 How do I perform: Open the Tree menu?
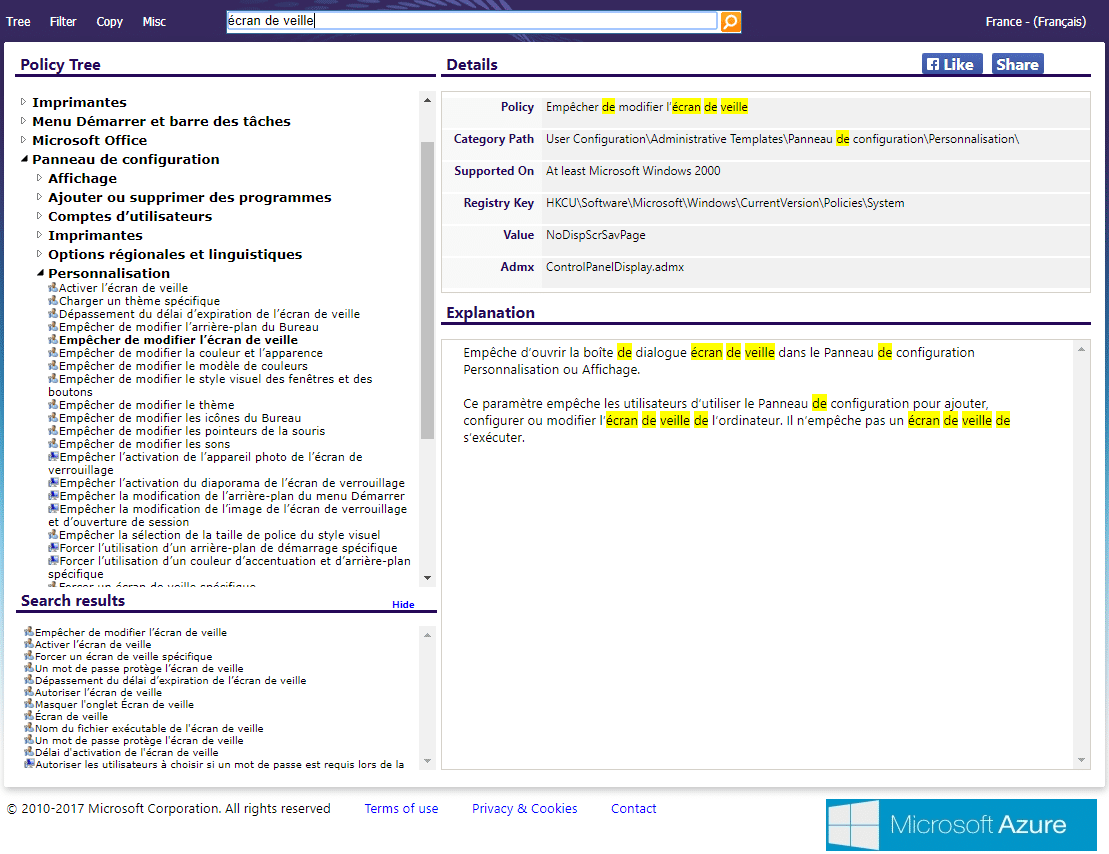point(18,22)
